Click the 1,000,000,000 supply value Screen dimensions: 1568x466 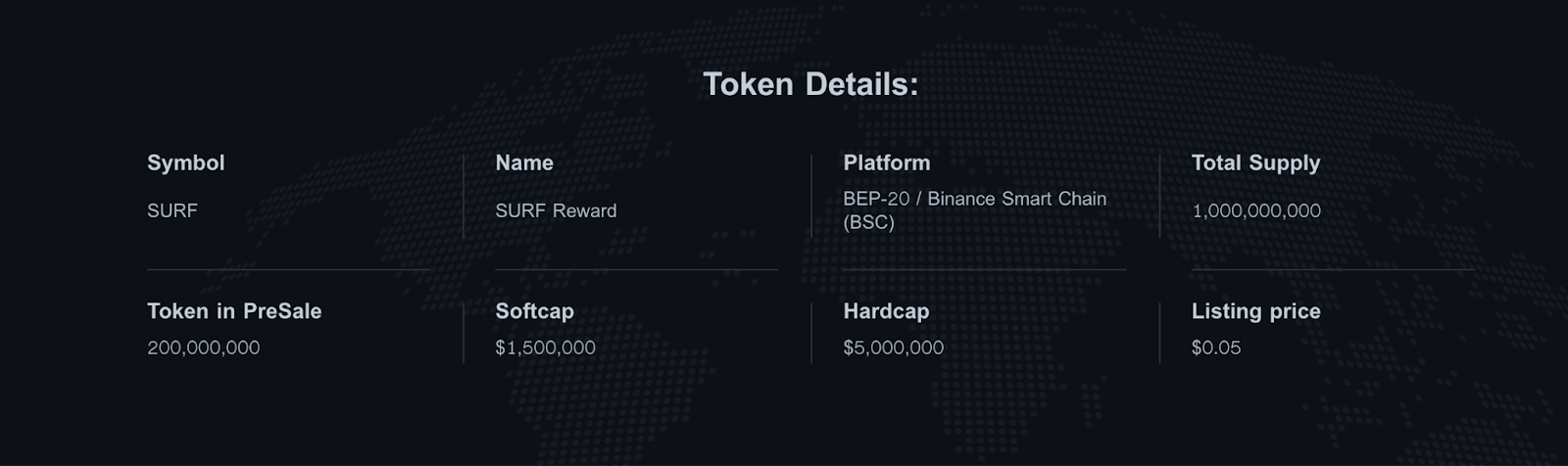pyautogui.click(x=1256, y=210)
